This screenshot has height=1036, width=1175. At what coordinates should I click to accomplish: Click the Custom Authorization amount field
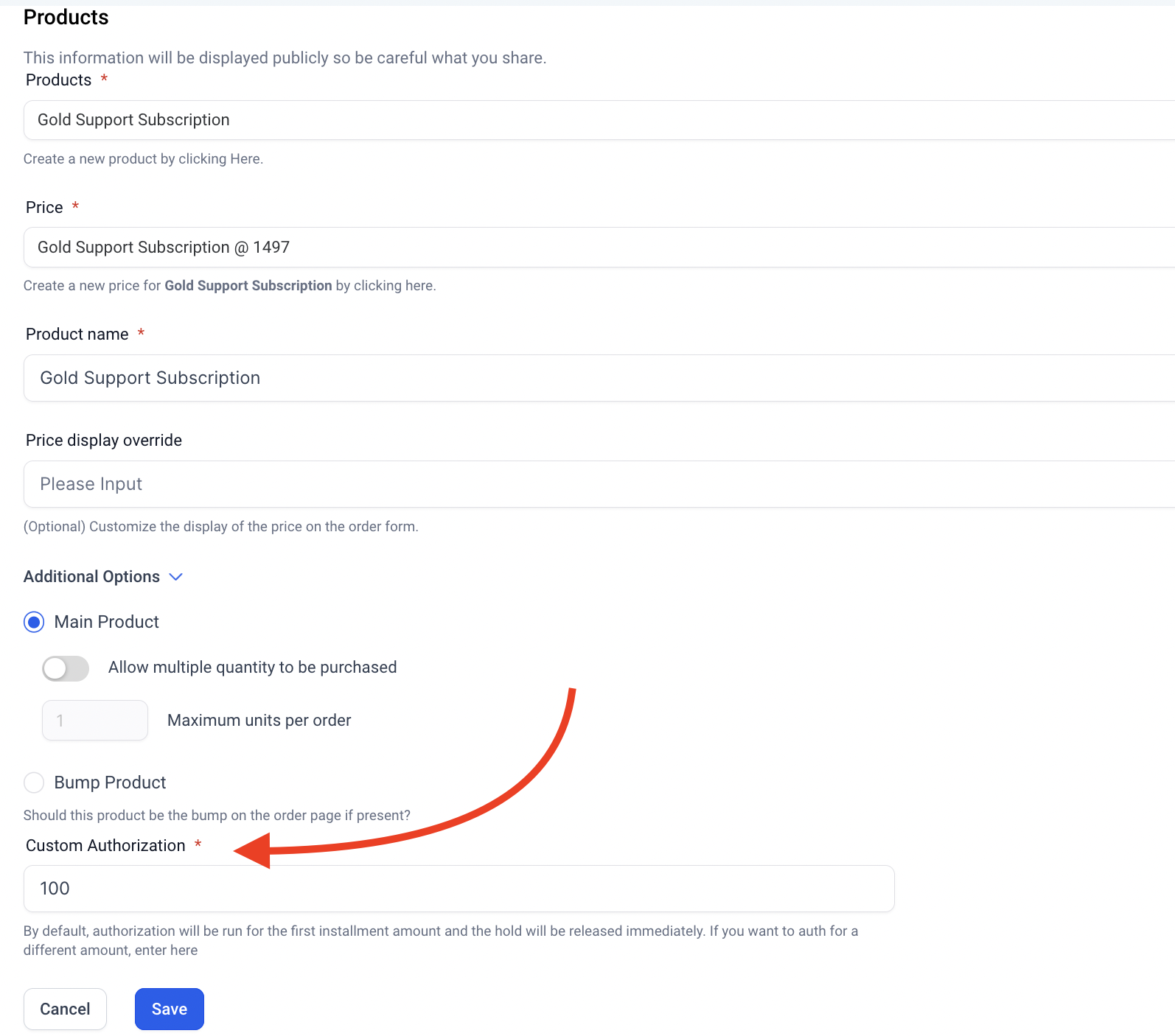coord(459,889)
